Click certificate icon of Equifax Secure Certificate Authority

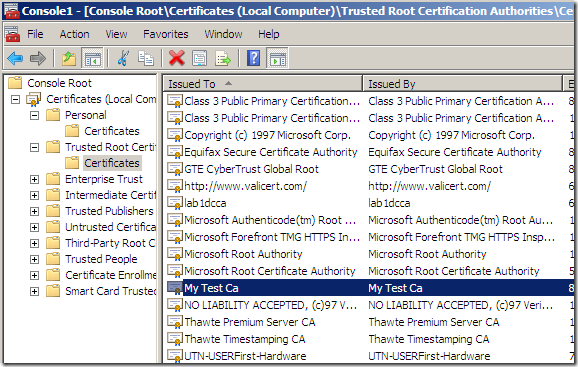[x=175, y=152]
